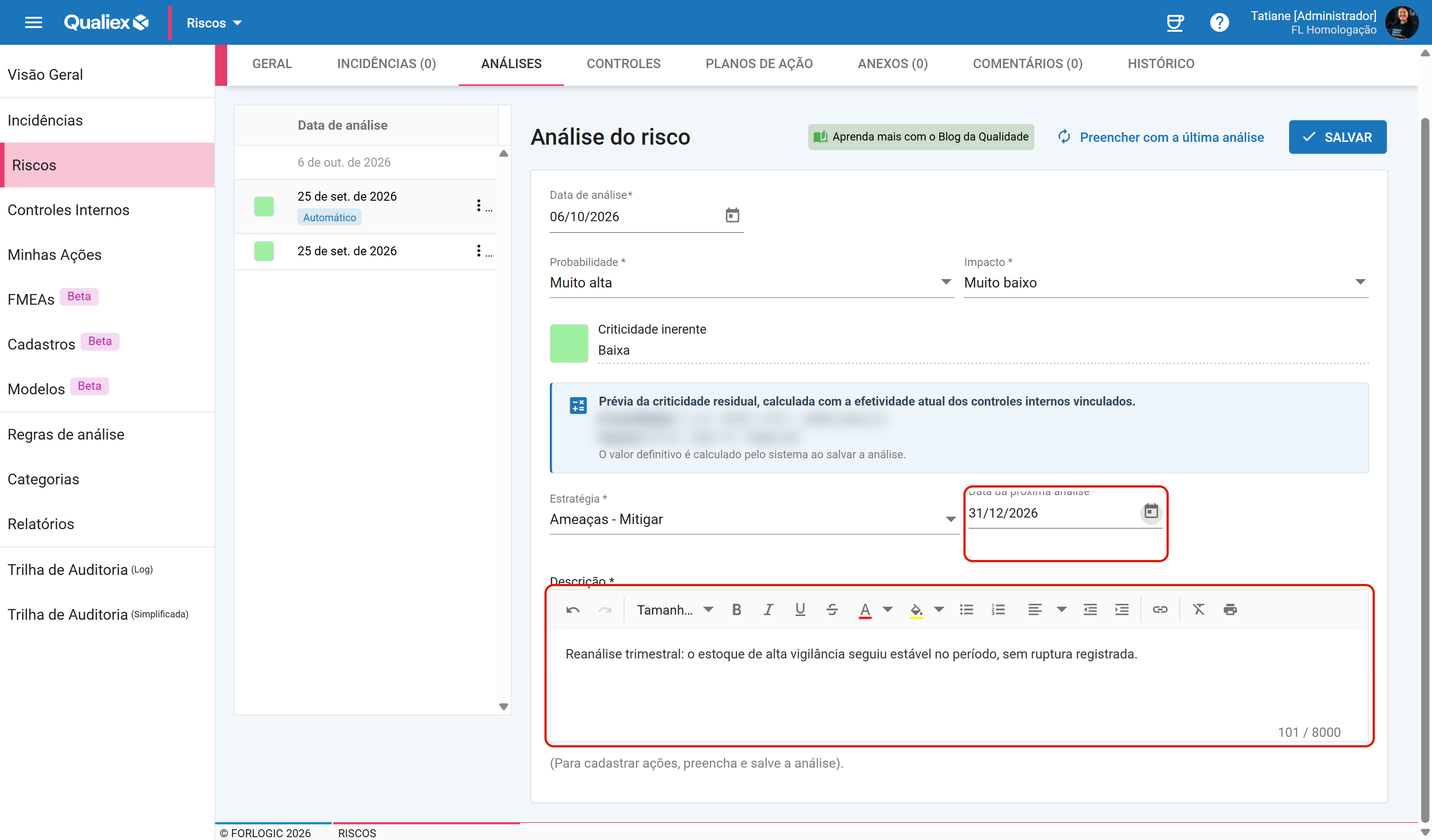Undo last edit in description editor
Viewport: 1432px width, 840px height.
click(573, 610)
